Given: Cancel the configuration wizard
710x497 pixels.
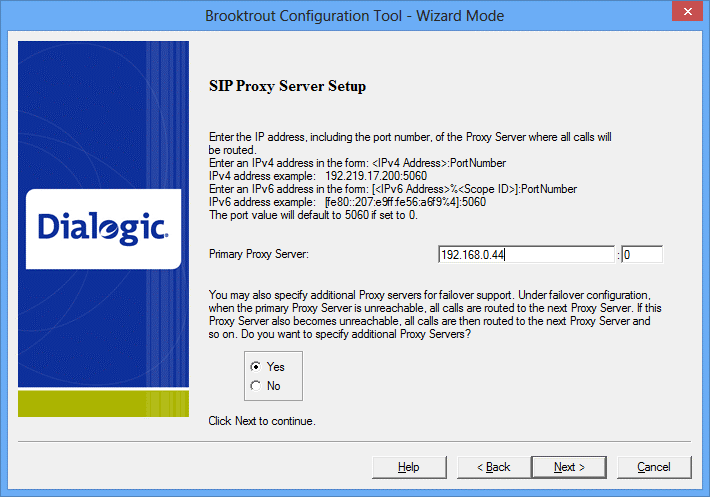Looking at the screenshot, I should [x=654, y=467].
